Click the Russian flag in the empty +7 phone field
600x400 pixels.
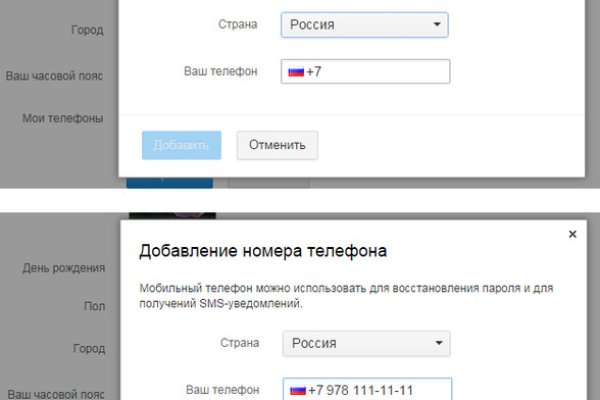click(x=295, y=72)
